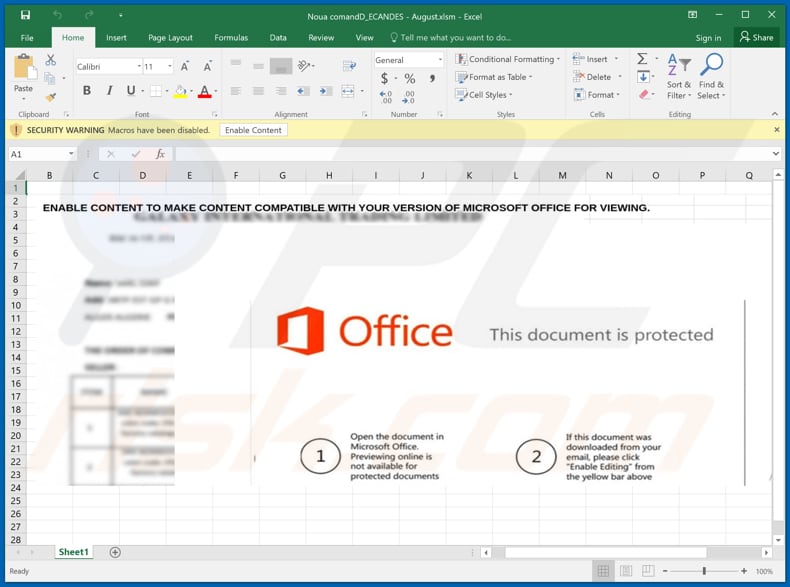Toggle Italic formatting

point(109,91)
